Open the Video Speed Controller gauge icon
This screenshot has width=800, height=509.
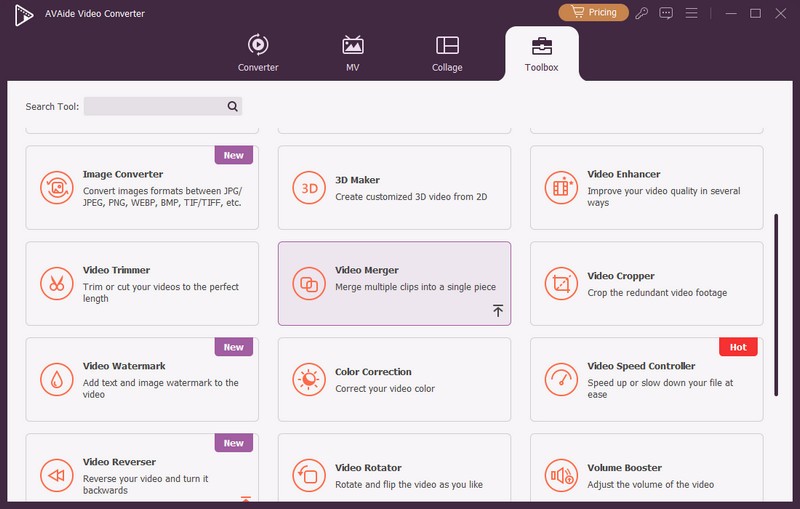(561, 379)
